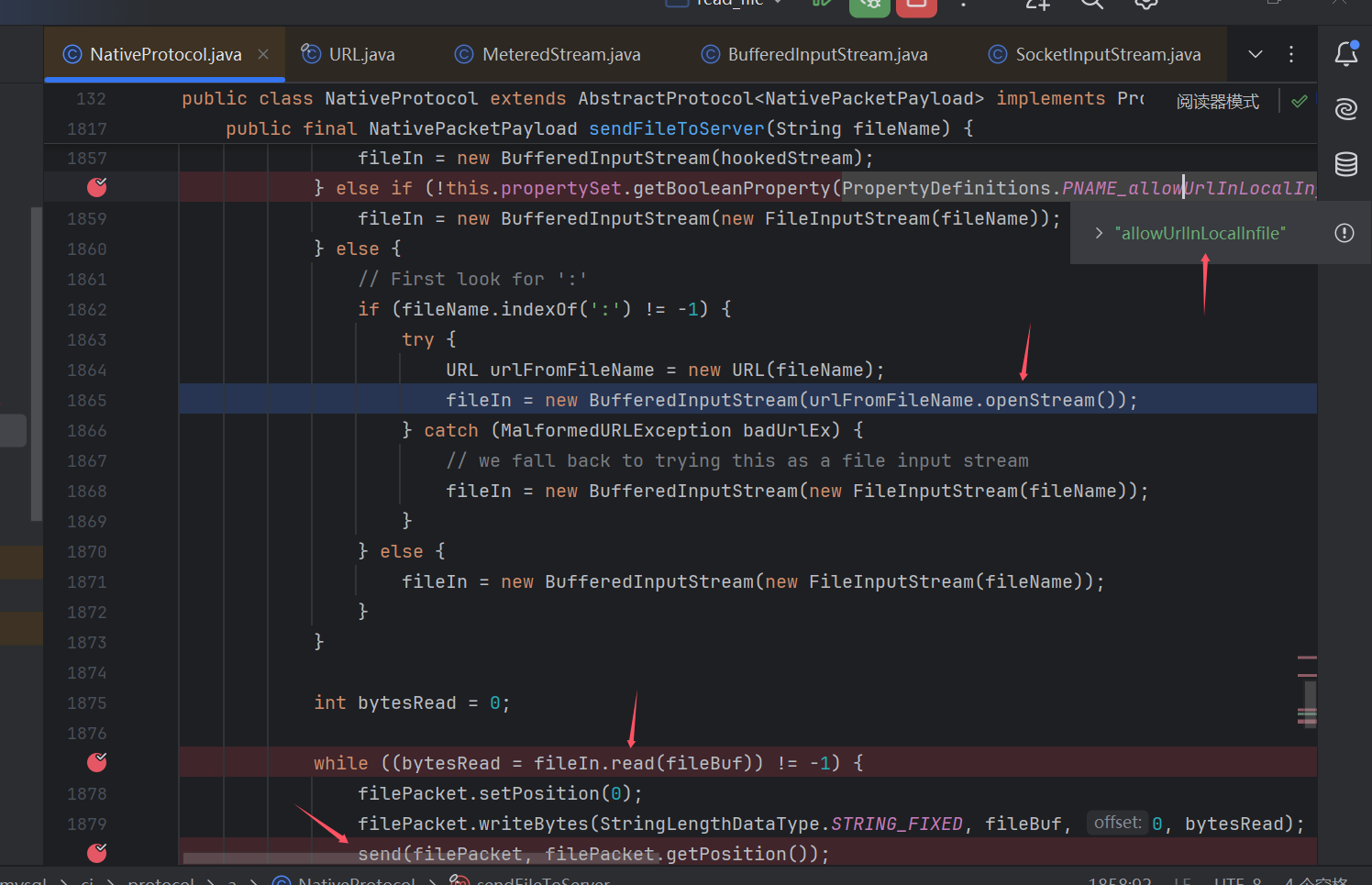Click the bytesRead variable declaration
The width and height of the screenshot is (1372, 885).
point(407,702)
